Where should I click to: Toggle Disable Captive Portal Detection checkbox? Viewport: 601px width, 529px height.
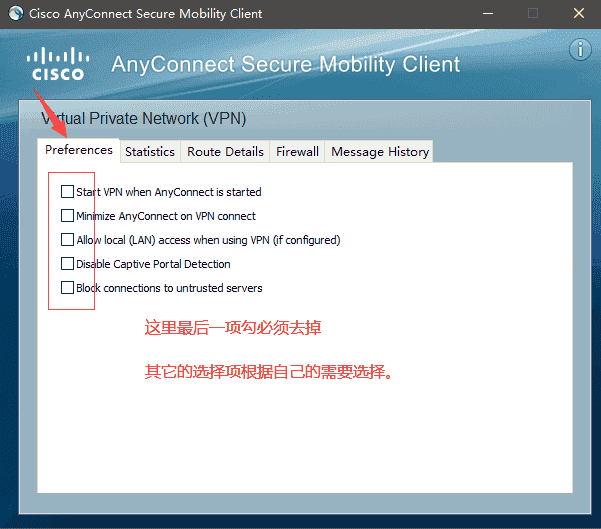click(67, 264)
